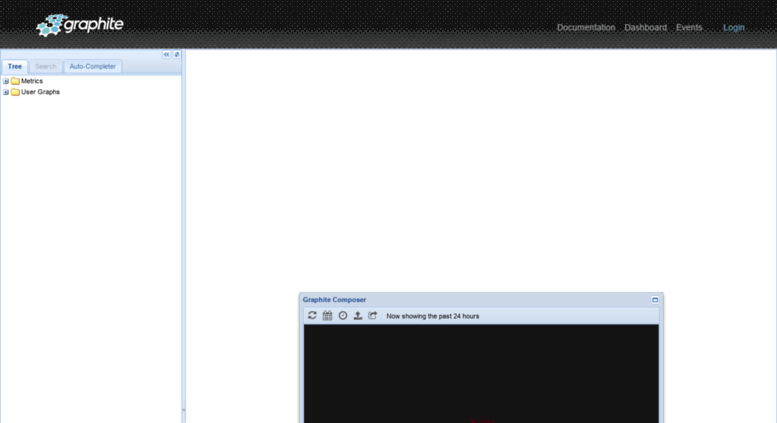Click the Composer share graph icon

click(x=373, y=316)
